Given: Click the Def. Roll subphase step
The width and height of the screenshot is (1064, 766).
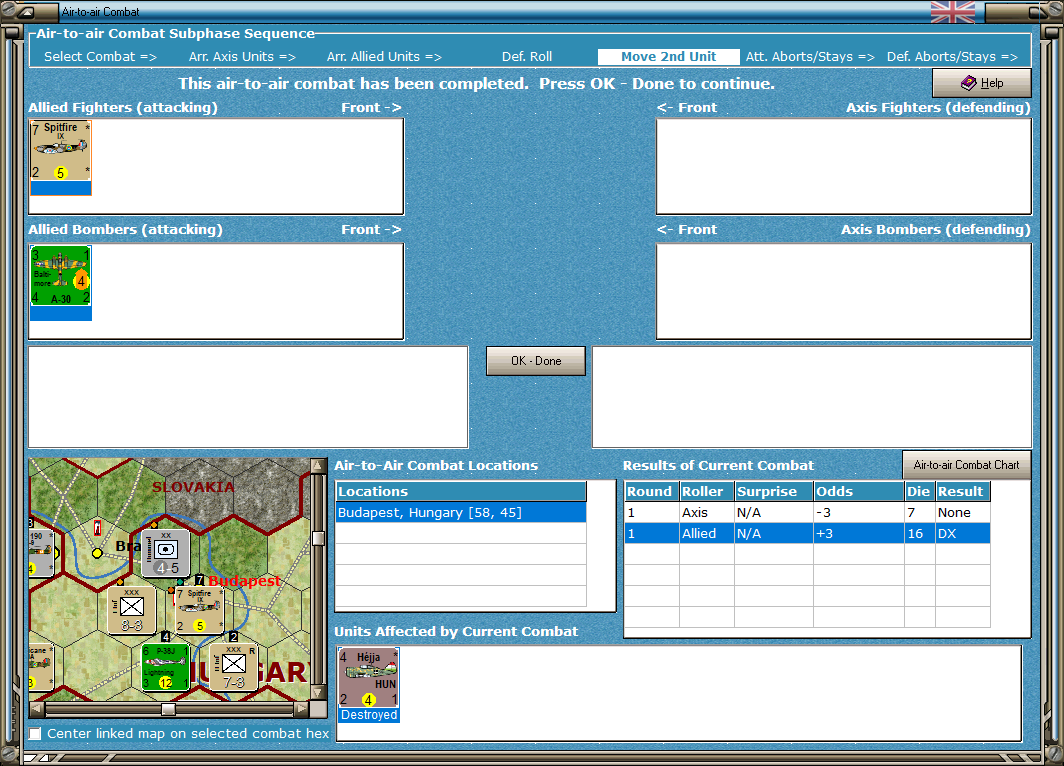Looking at the screenshot, I should click(527, 56).
